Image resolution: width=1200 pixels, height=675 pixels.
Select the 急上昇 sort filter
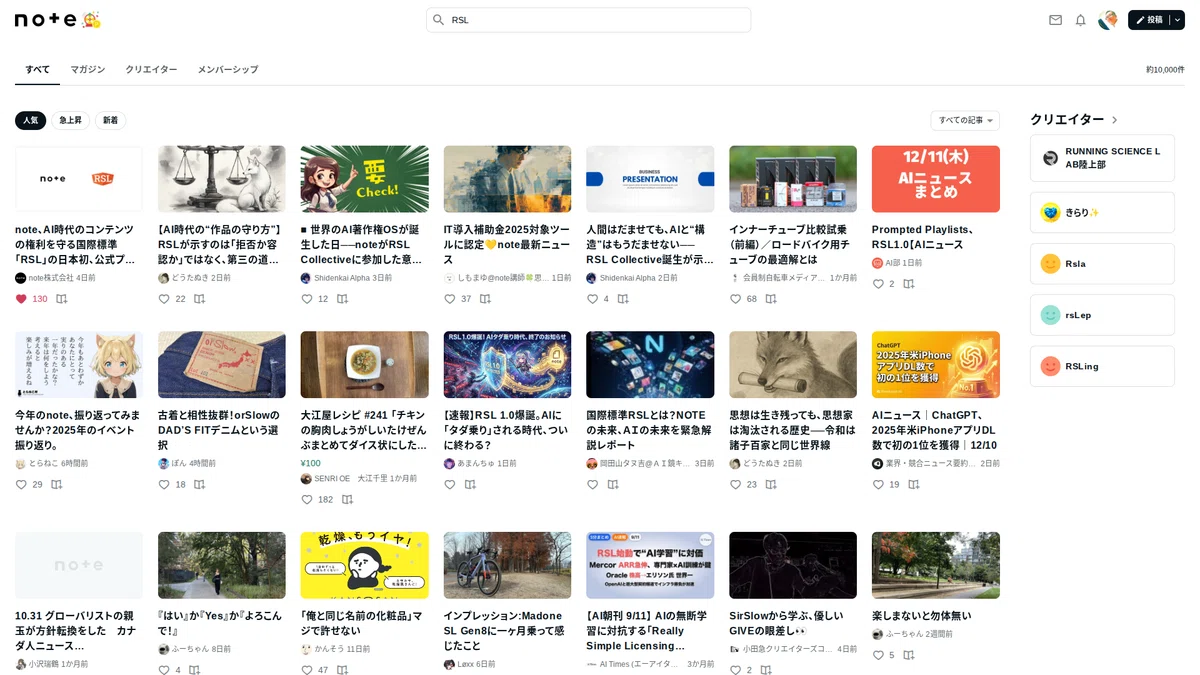pyautogui.click(x=71, y=120)
